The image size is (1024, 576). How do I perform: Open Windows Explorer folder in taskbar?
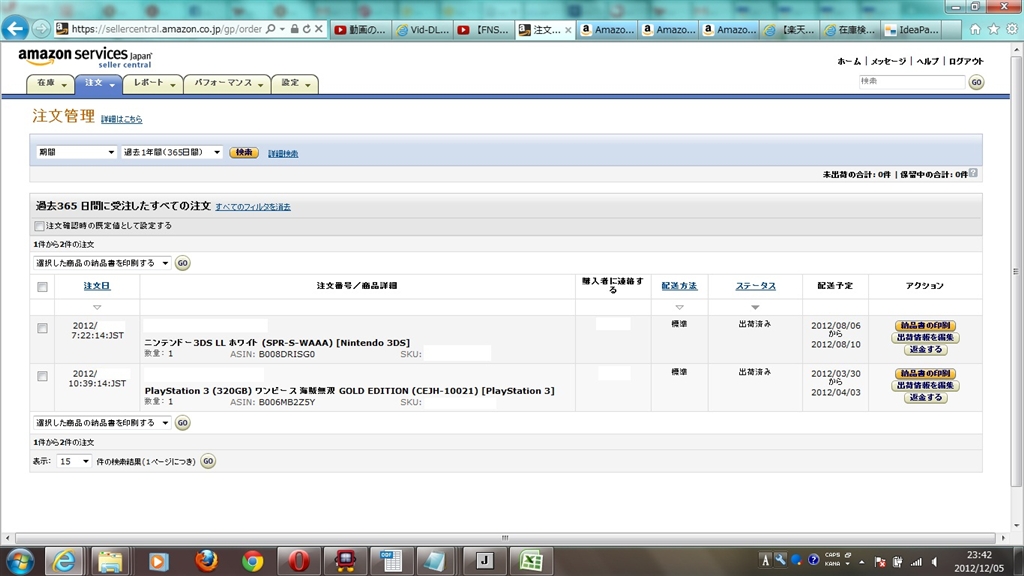(110, 561)
